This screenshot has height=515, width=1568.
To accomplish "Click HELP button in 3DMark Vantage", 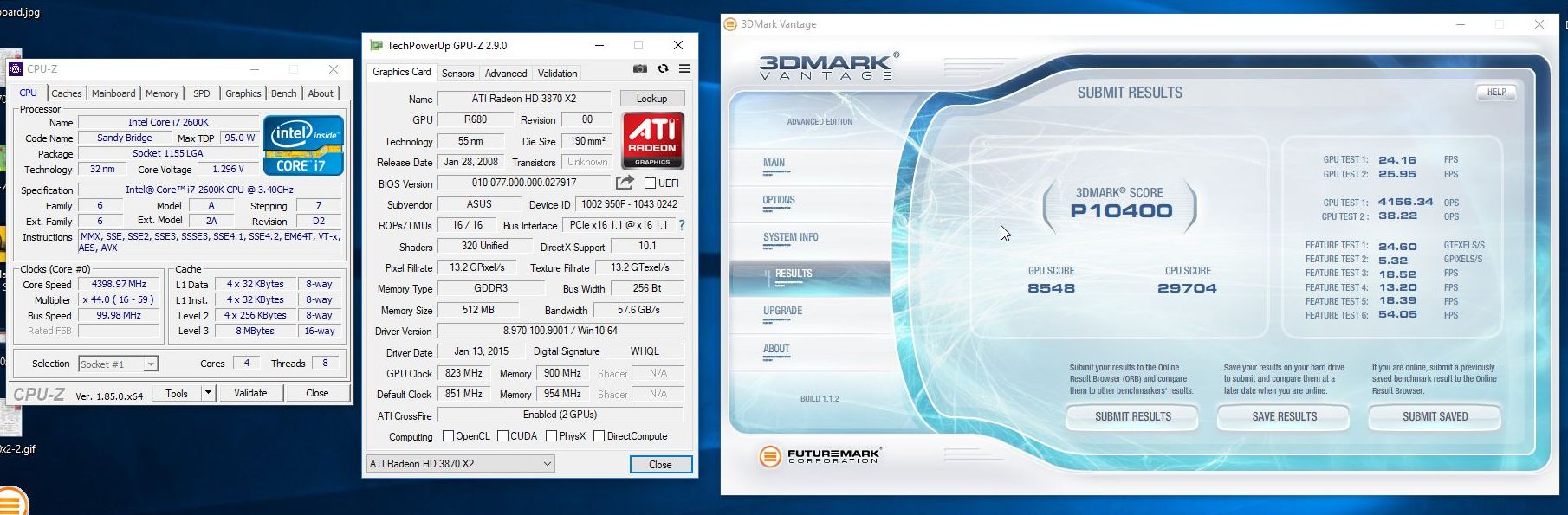I will pos(1496,92).
